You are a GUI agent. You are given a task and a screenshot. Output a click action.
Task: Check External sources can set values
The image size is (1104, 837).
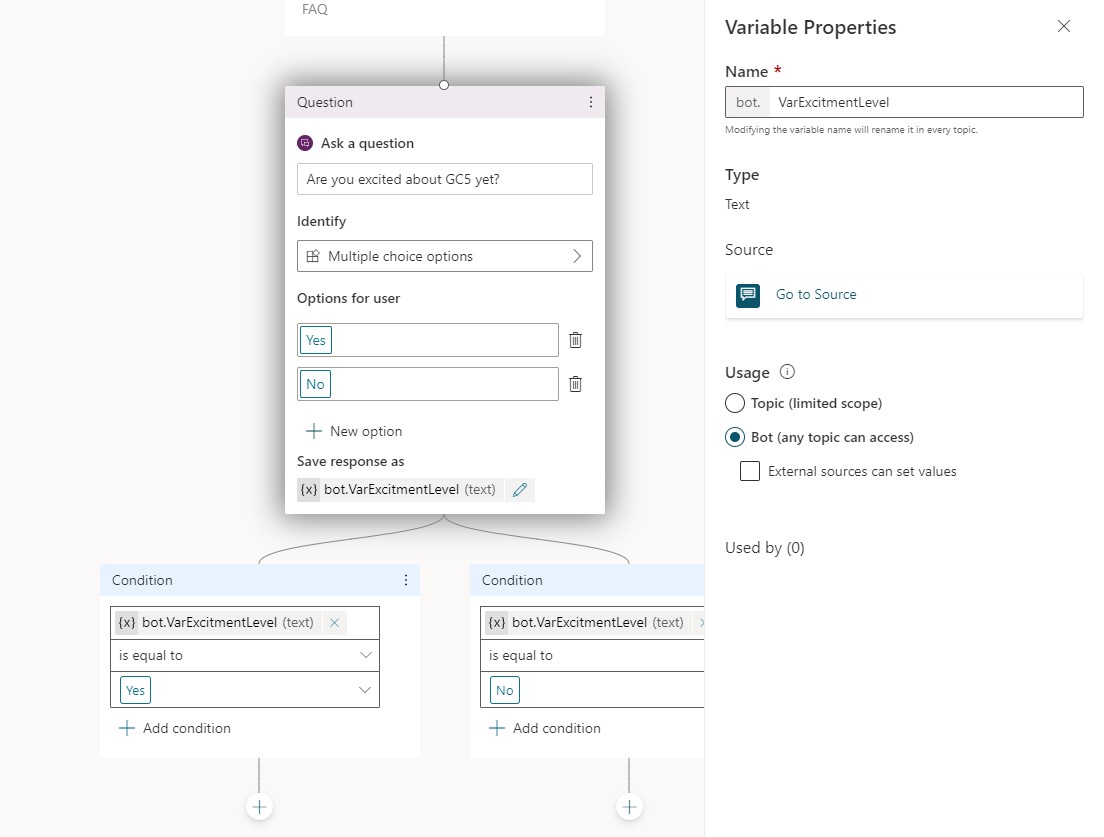click(750, 471)
